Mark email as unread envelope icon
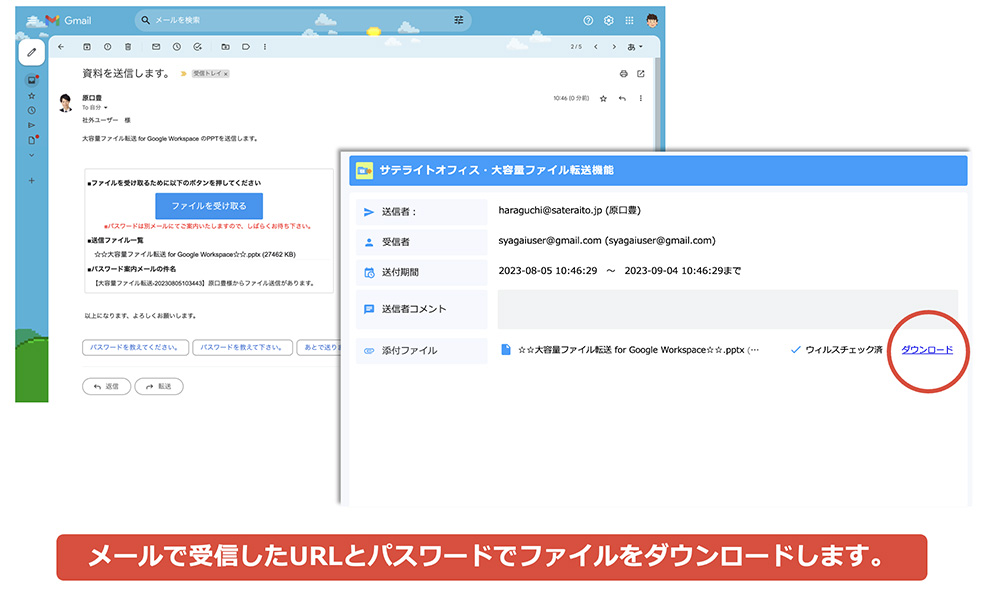1000x602 pixels. click(156, 47)
